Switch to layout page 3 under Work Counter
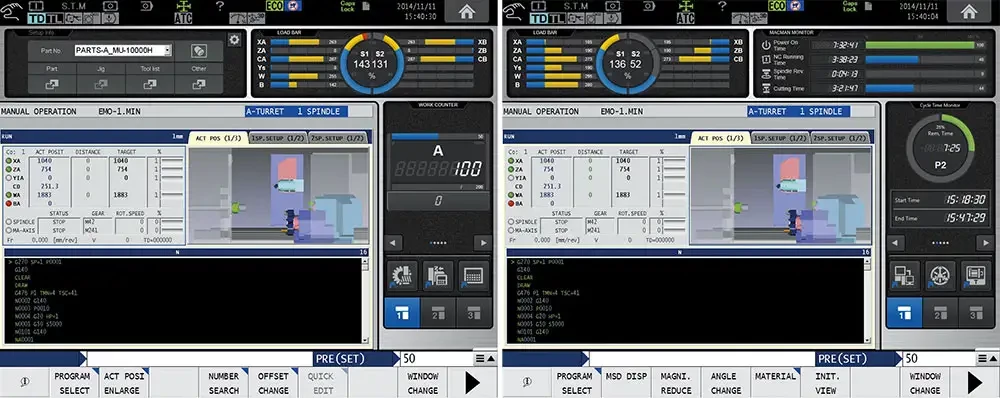 (x=474, y=313)
